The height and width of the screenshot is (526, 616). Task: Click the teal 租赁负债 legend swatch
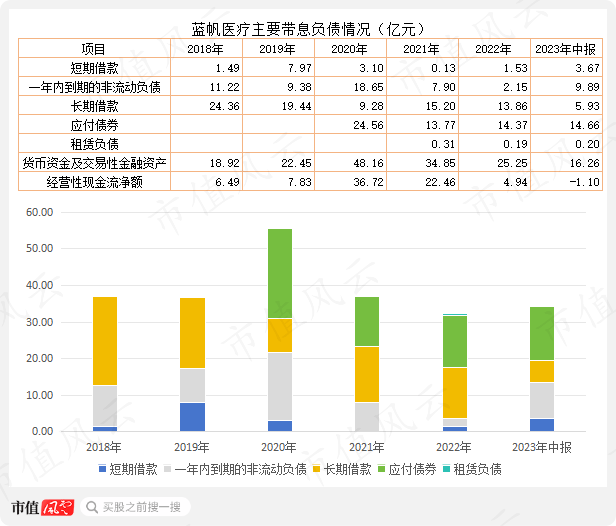coord(446,469)
